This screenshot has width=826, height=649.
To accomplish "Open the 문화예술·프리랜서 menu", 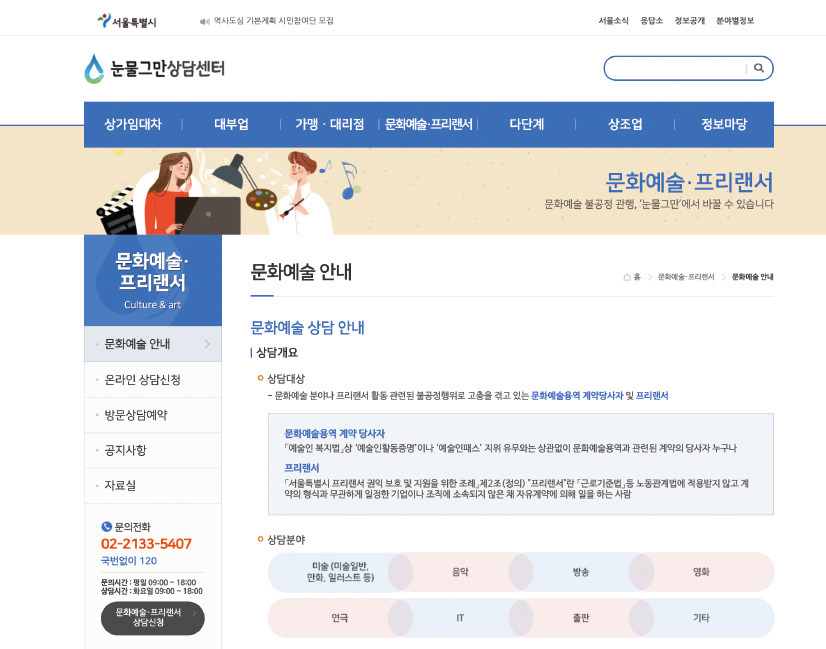I will [428, 124].
